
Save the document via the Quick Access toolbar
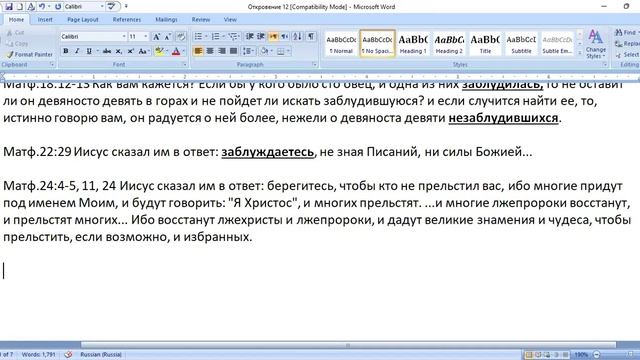pyautogui.click(x=9, y=7)
